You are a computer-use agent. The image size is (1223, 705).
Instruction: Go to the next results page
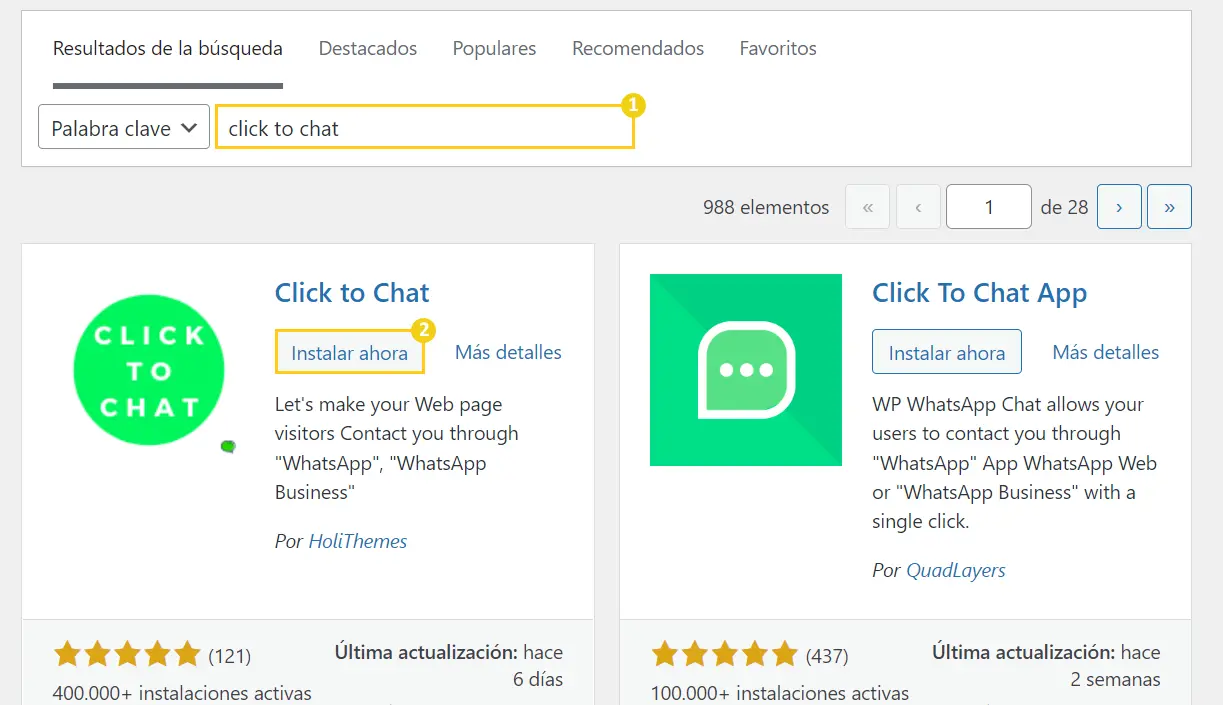point(1119,207)
